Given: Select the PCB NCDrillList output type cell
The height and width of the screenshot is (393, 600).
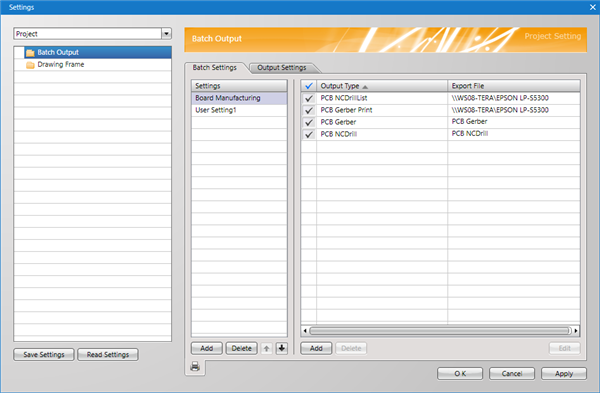Looking at the screenshot, I should coord(382,98).
